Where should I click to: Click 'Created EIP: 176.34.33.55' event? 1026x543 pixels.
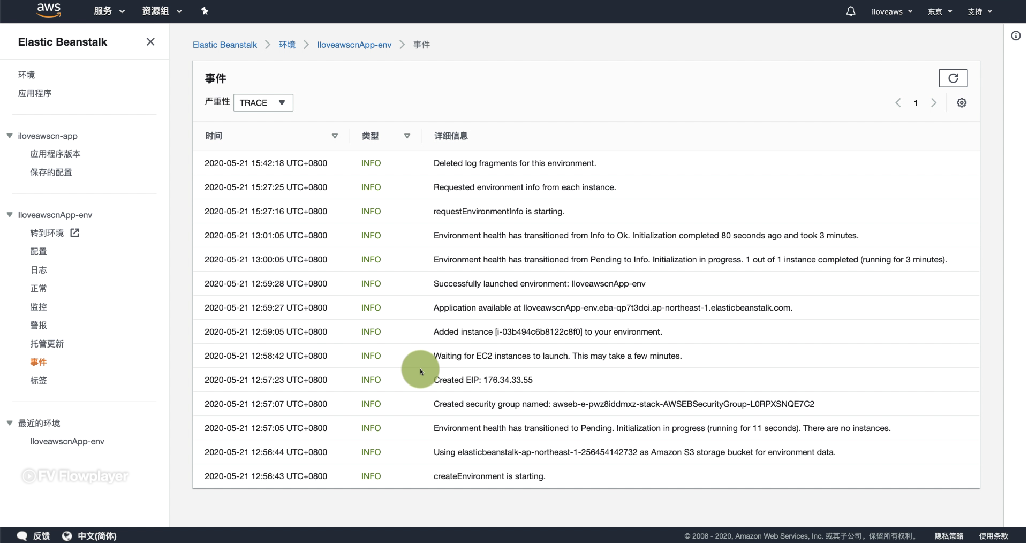point(483,380)
